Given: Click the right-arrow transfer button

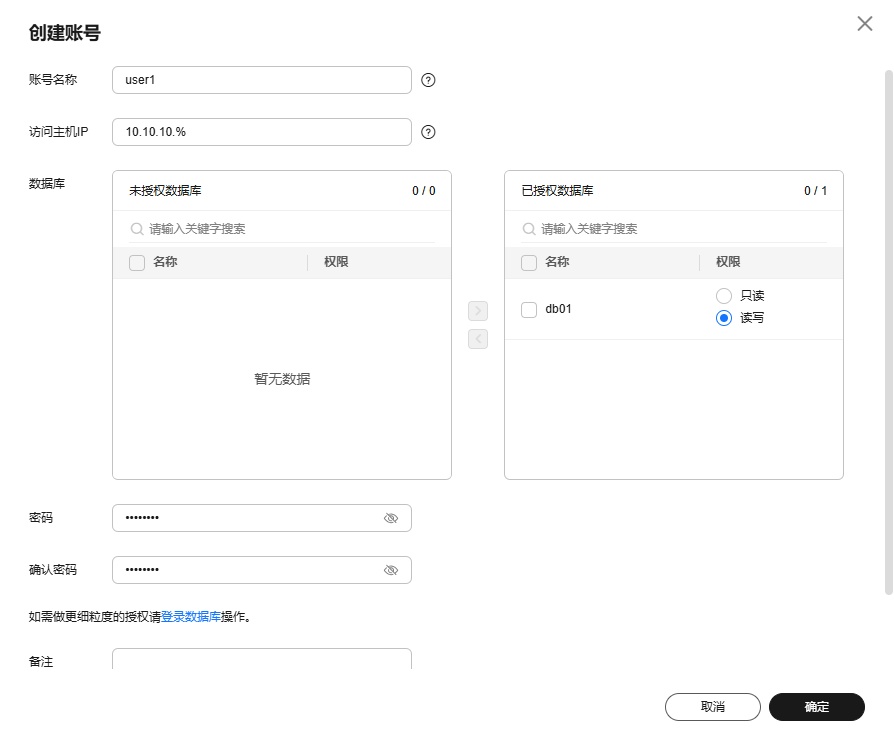Looking at the screenshot, I should [x=478, y=311].
